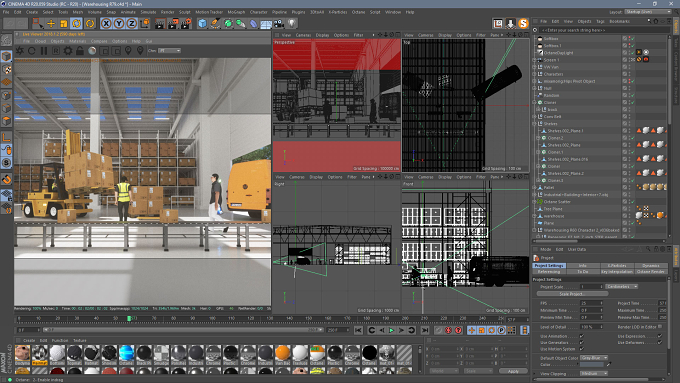This screenshot has height=383, width=680.
Task: Open Octane Live Viewer settings gear
Action: tap(68, 51)
